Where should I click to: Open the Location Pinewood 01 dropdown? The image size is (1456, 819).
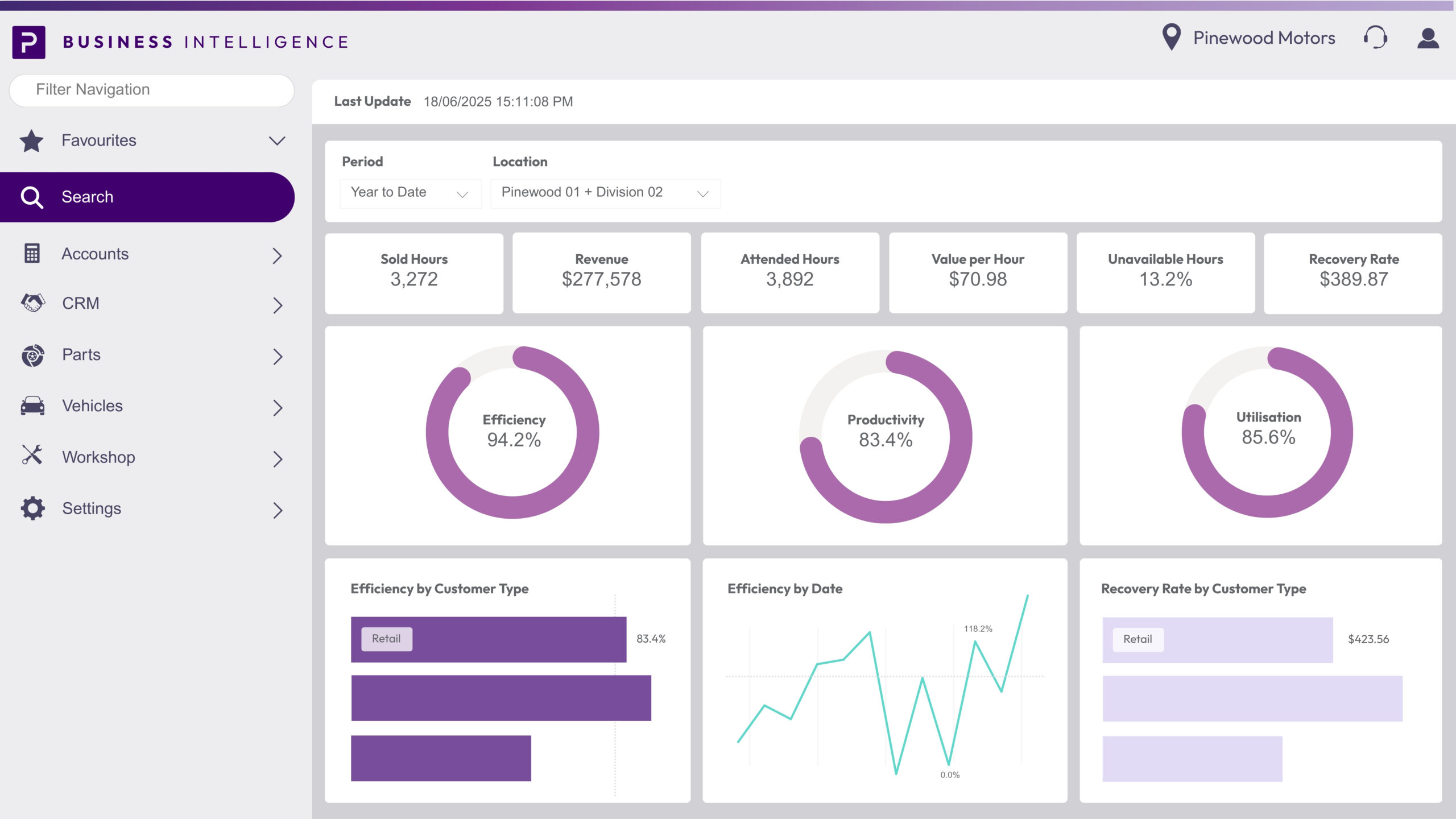[605, 193]
